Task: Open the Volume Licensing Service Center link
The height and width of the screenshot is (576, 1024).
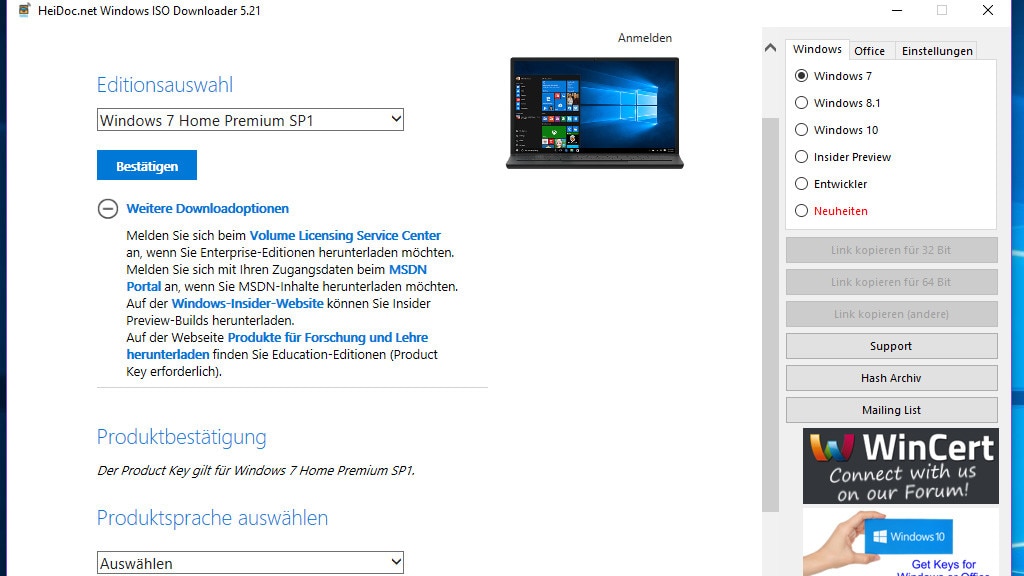Action: pyautogui.click(x=345, y=235)
